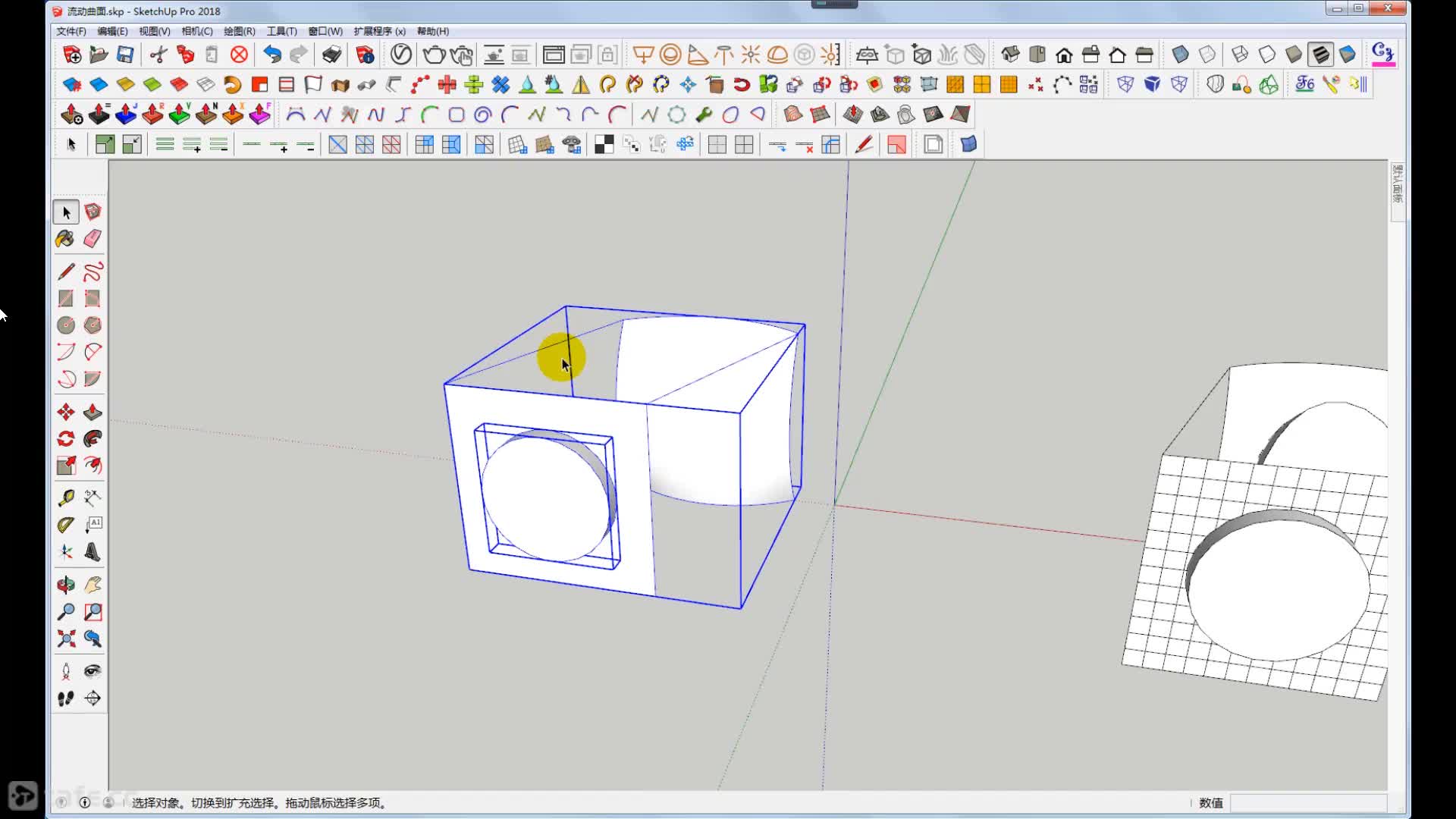This screenshot has width=1456, height=819.
Task: Select the Rectangle tool
Action: click(x=66, y=298)
